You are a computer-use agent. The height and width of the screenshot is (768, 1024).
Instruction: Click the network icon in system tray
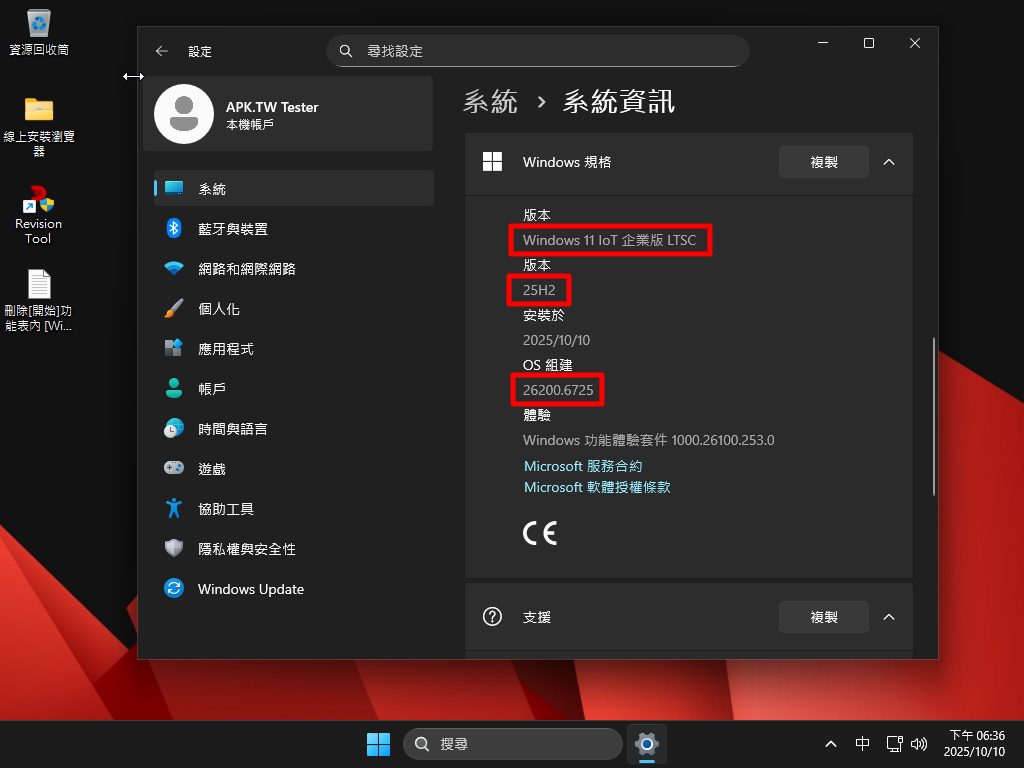coord(894,744)
